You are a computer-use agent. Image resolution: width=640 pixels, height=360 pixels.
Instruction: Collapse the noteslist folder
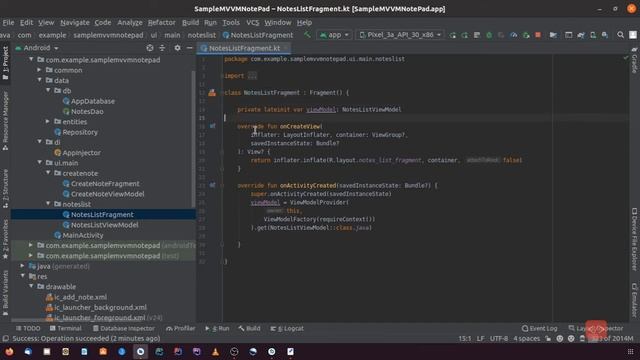(x=48, y=204)
